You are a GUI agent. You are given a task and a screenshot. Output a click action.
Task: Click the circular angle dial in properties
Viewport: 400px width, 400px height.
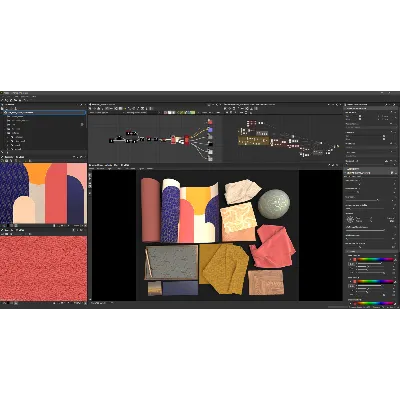pyautogui.click(x=350, y=219)
